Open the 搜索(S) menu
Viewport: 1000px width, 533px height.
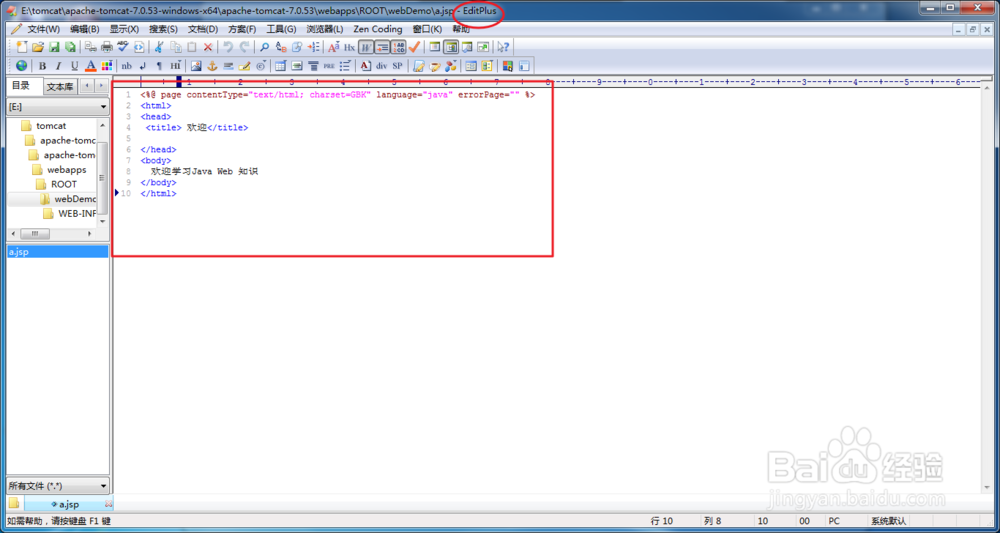point(163,29)
